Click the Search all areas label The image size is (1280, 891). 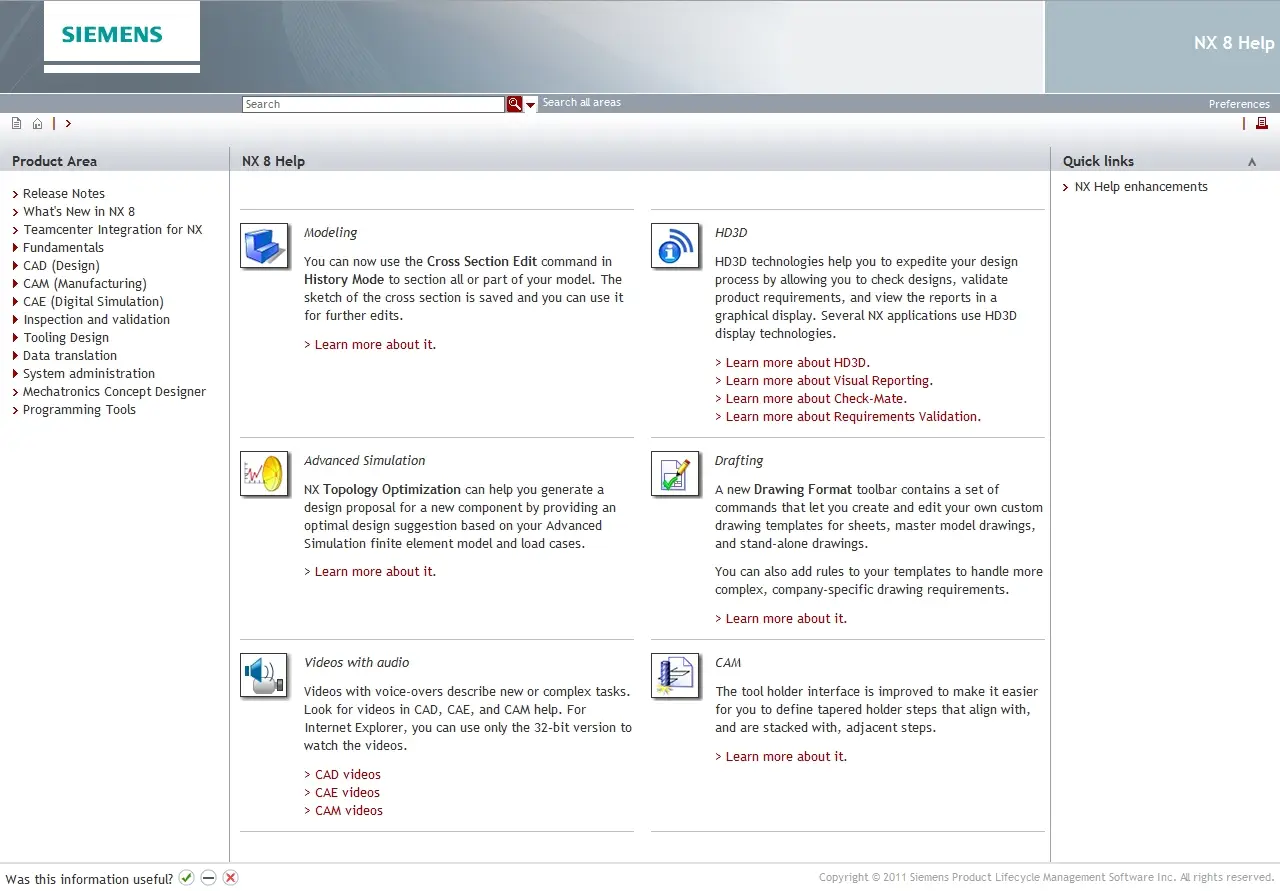point(581,103)
